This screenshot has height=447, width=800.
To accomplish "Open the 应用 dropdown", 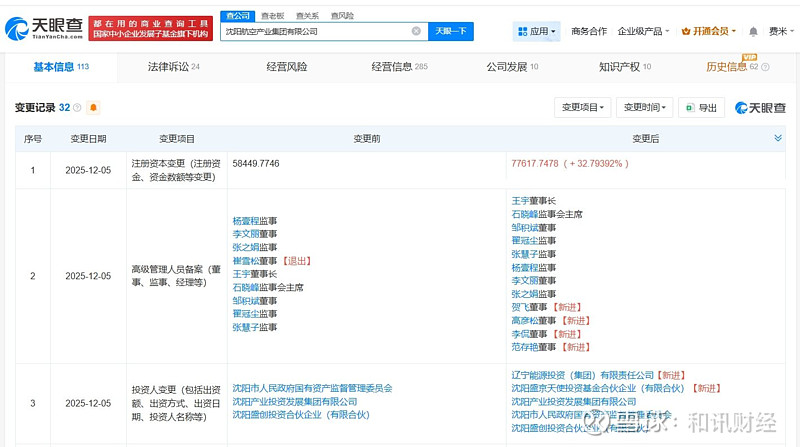I will pos(537,32).
